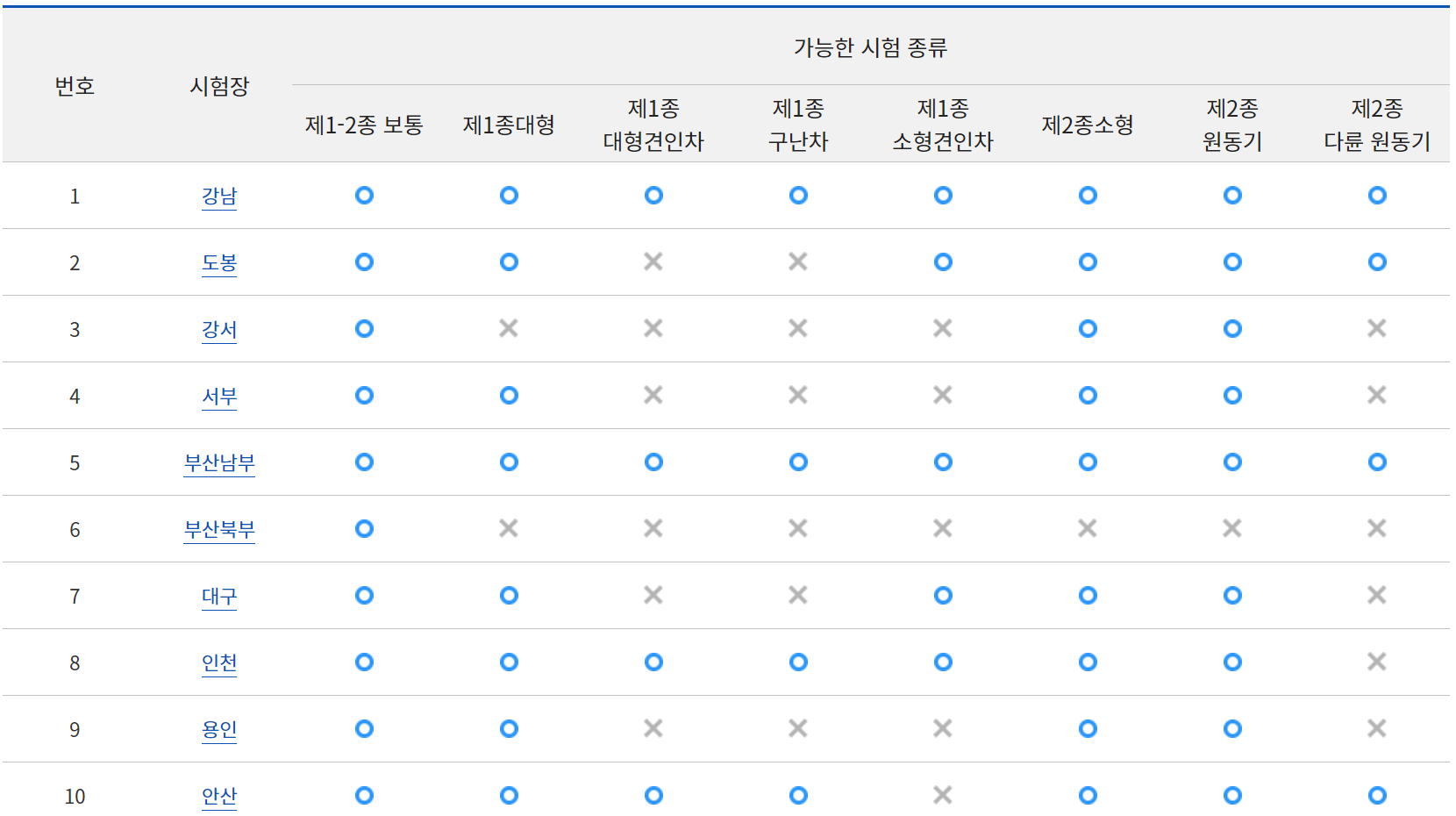Click the 제2종 다륜 원동기 circle for 안산

click(x=1376, y=796)
